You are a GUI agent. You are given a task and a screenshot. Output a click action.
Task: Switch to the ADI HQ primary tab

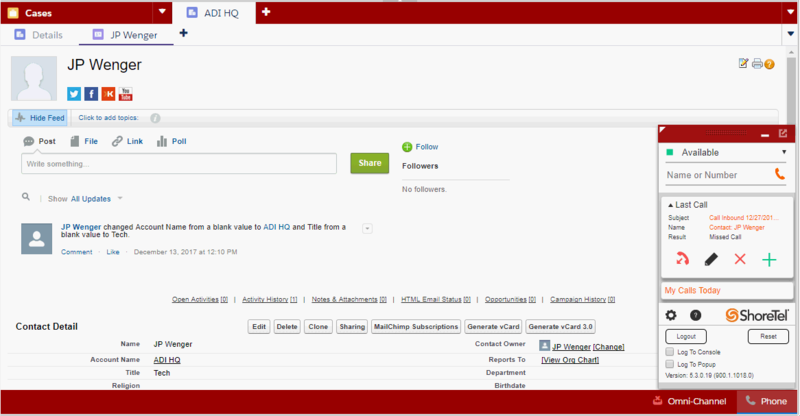[214, 13]
